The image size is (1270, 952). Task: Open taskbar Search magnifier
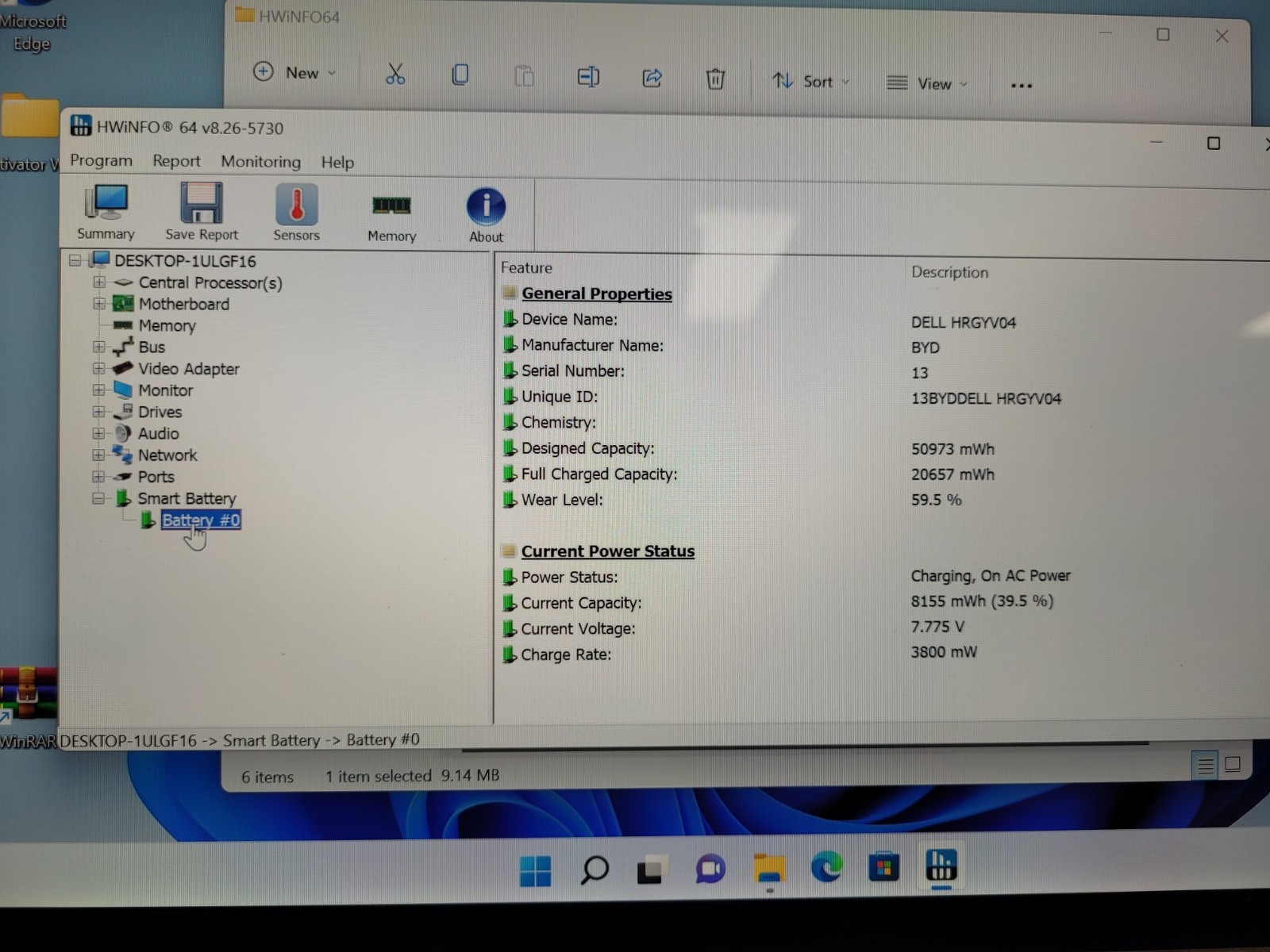(x=594, y=870)
